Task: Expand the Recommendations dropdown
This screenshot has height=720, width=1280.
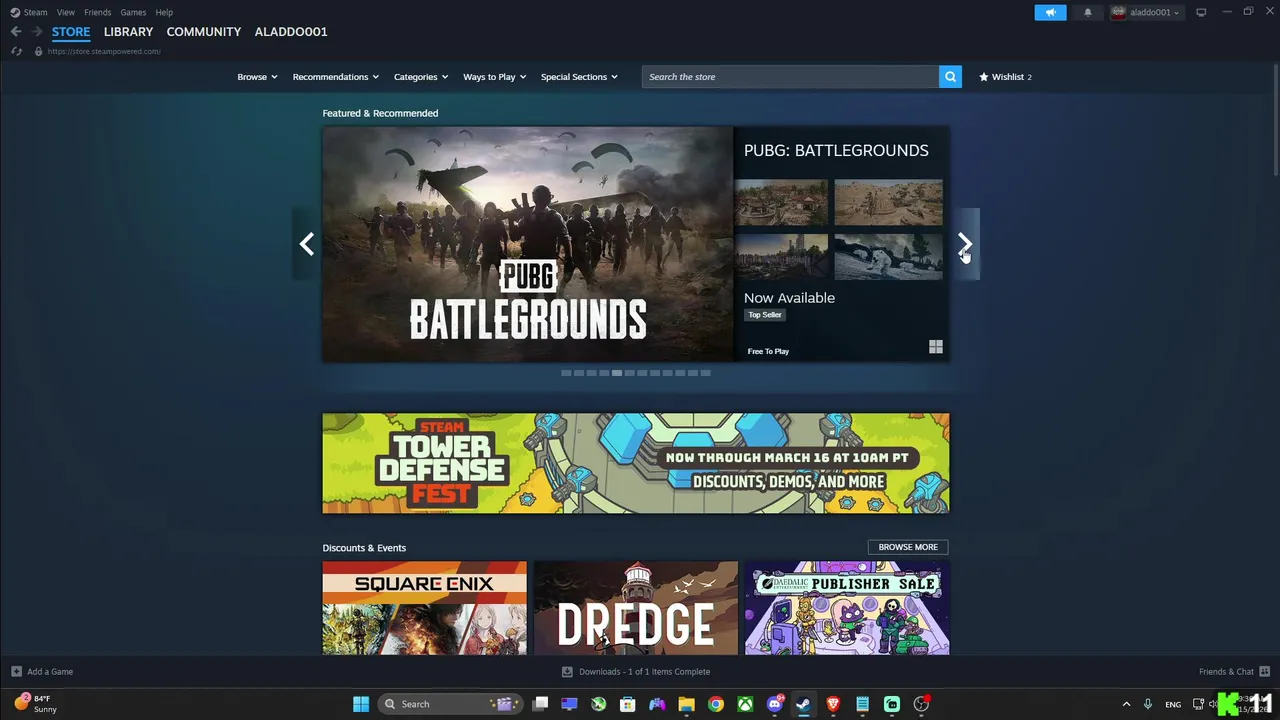Action: tap(335, 77)
